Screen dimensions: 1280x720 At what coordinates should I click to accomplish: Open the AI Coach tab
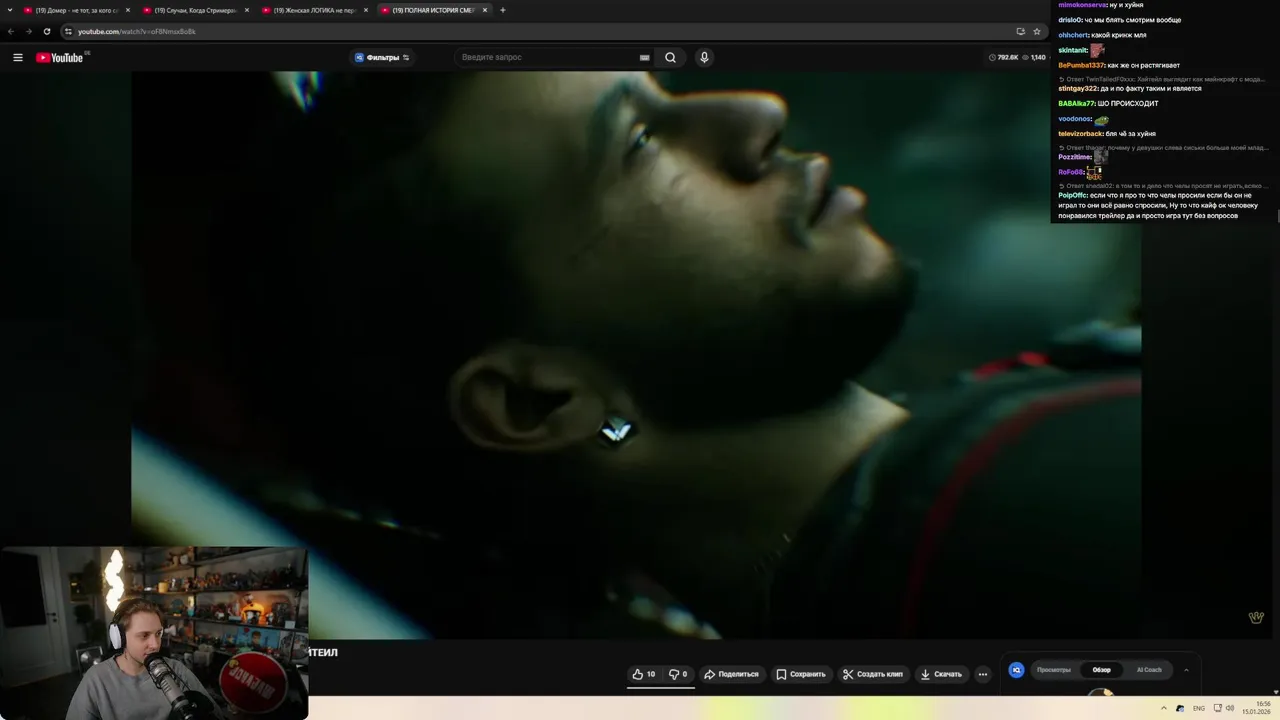pyautogui.click(x=1149, y=670)
